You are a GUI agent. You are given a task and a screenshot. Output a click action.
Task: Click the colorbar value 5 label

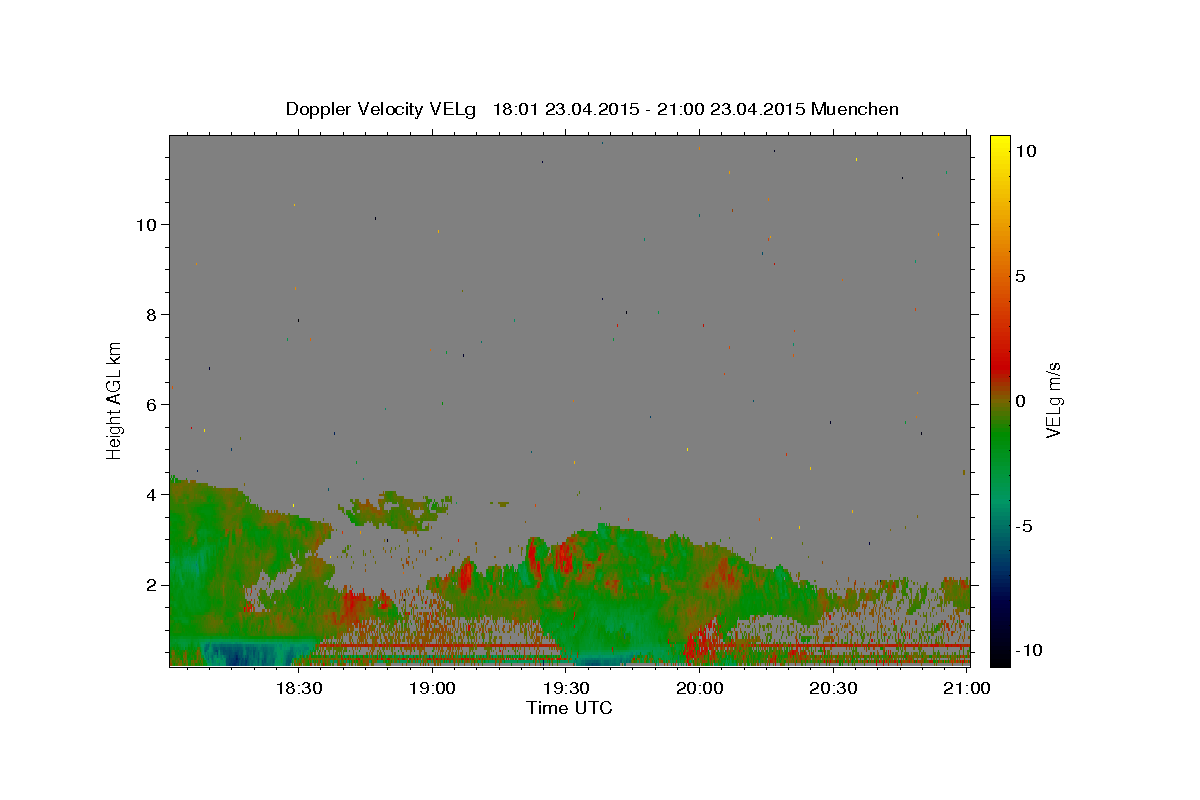coord(1021,276)
